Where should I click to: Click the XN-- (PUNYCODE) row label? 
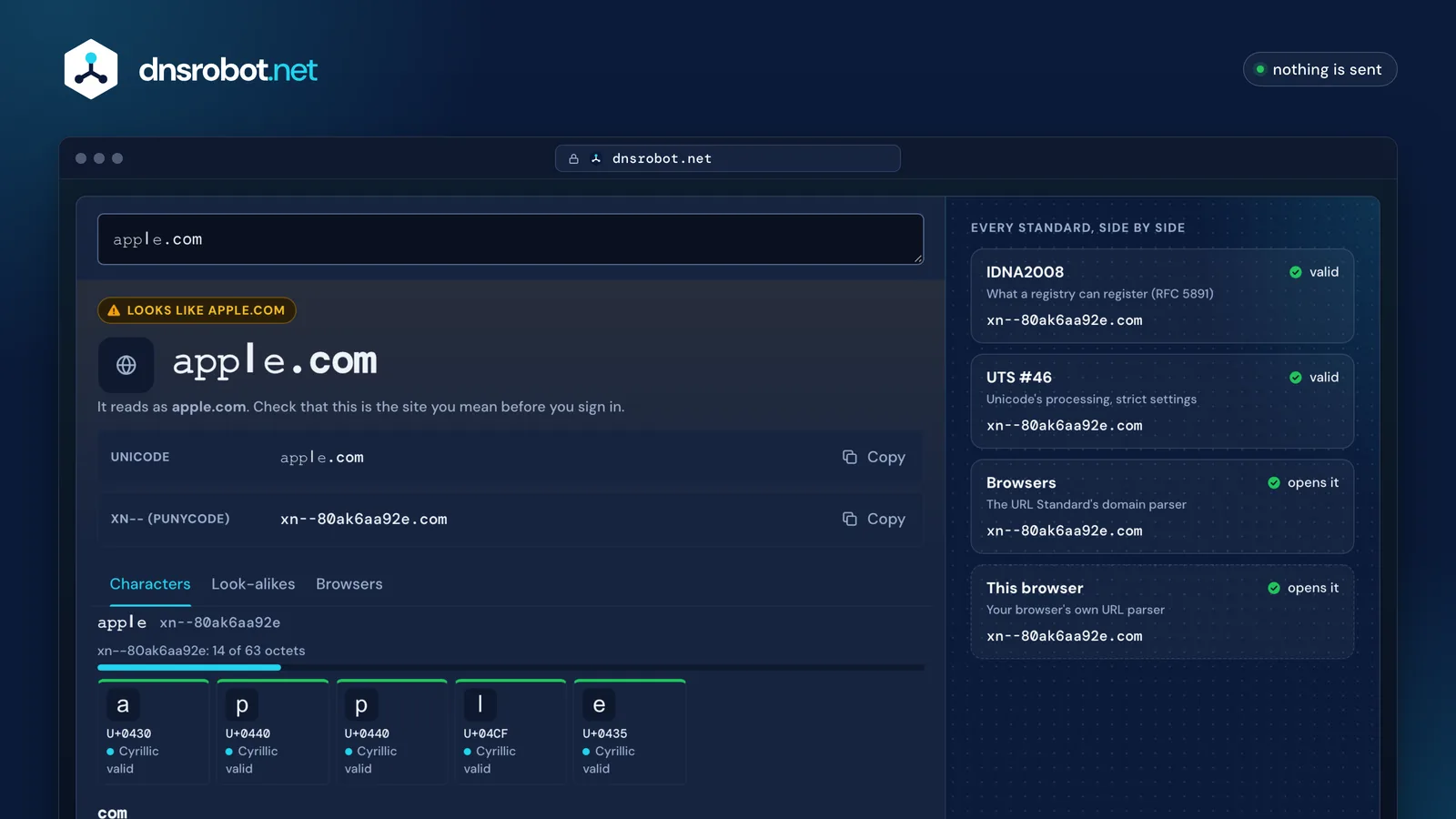pos(170,519)
